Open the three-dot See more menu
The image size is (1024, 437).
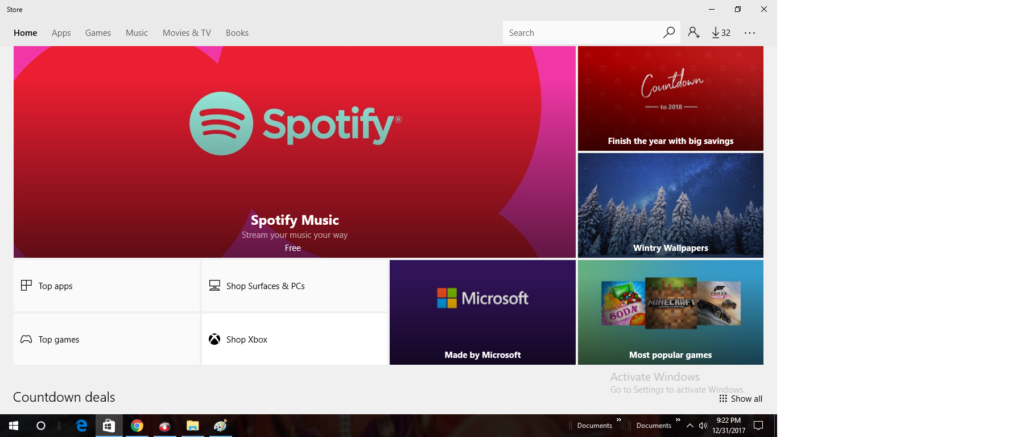(750, 33)
